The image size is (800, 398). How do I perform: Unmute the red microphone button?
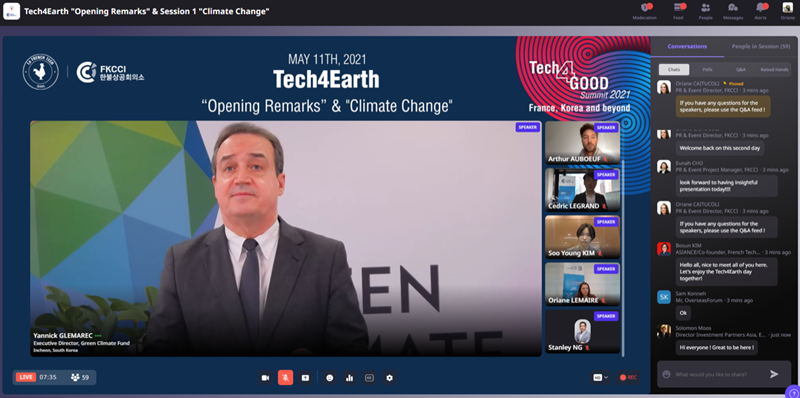pos(285,378)
